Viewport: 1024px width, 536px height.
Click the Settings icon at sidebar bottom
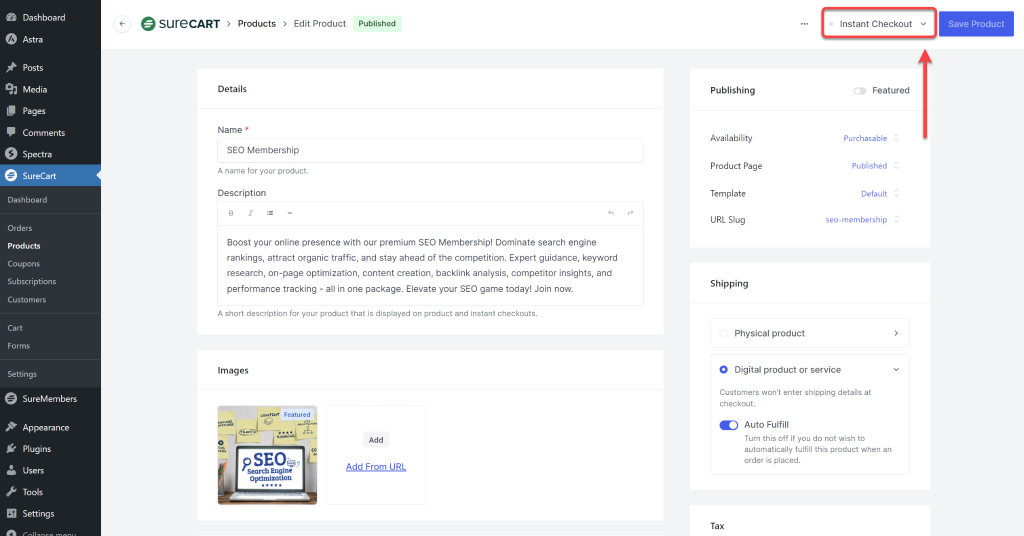[x=11, y=513]
